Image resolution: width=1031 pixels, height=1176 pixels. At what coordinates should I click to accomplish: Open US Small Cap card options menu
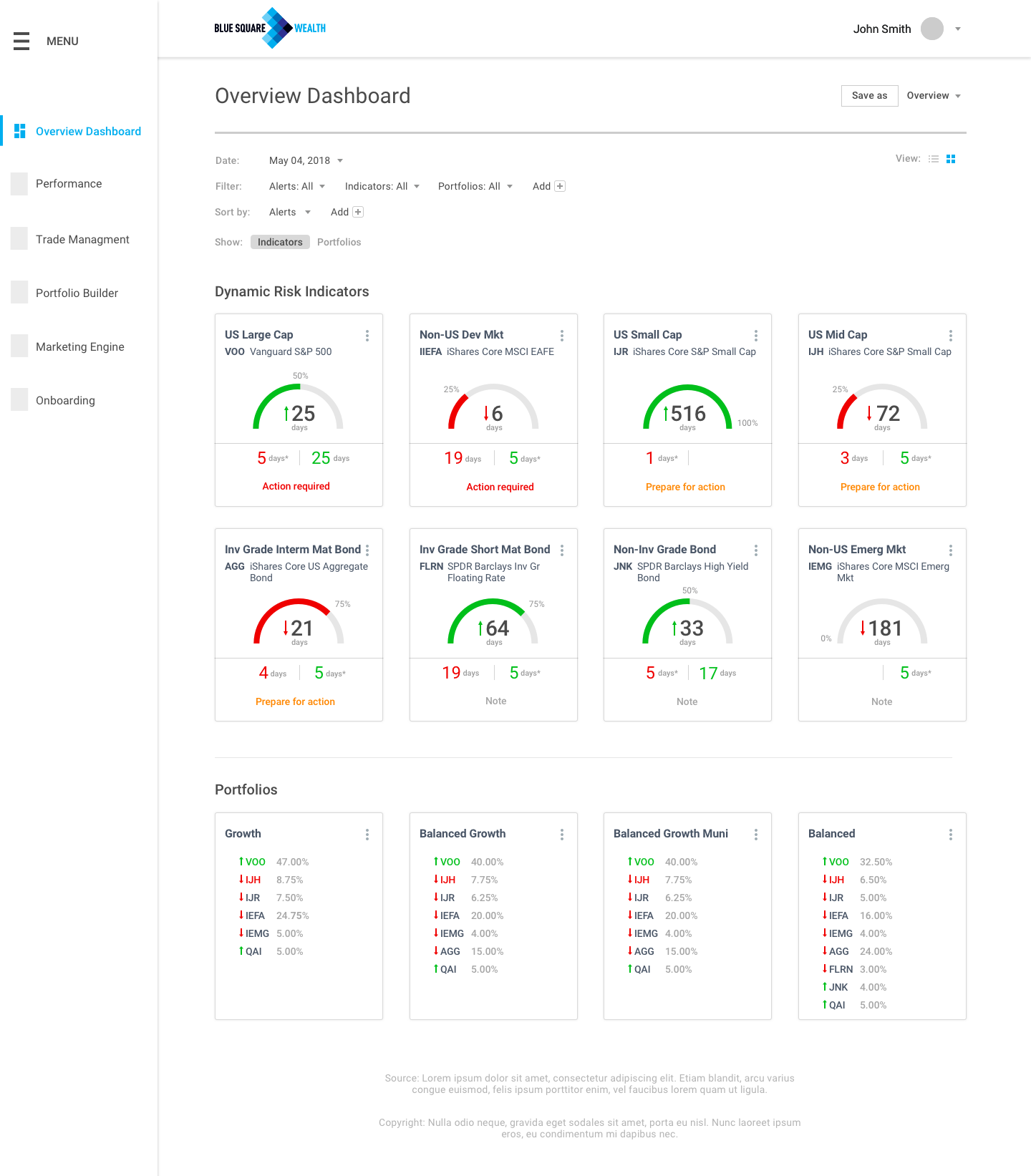756,336
